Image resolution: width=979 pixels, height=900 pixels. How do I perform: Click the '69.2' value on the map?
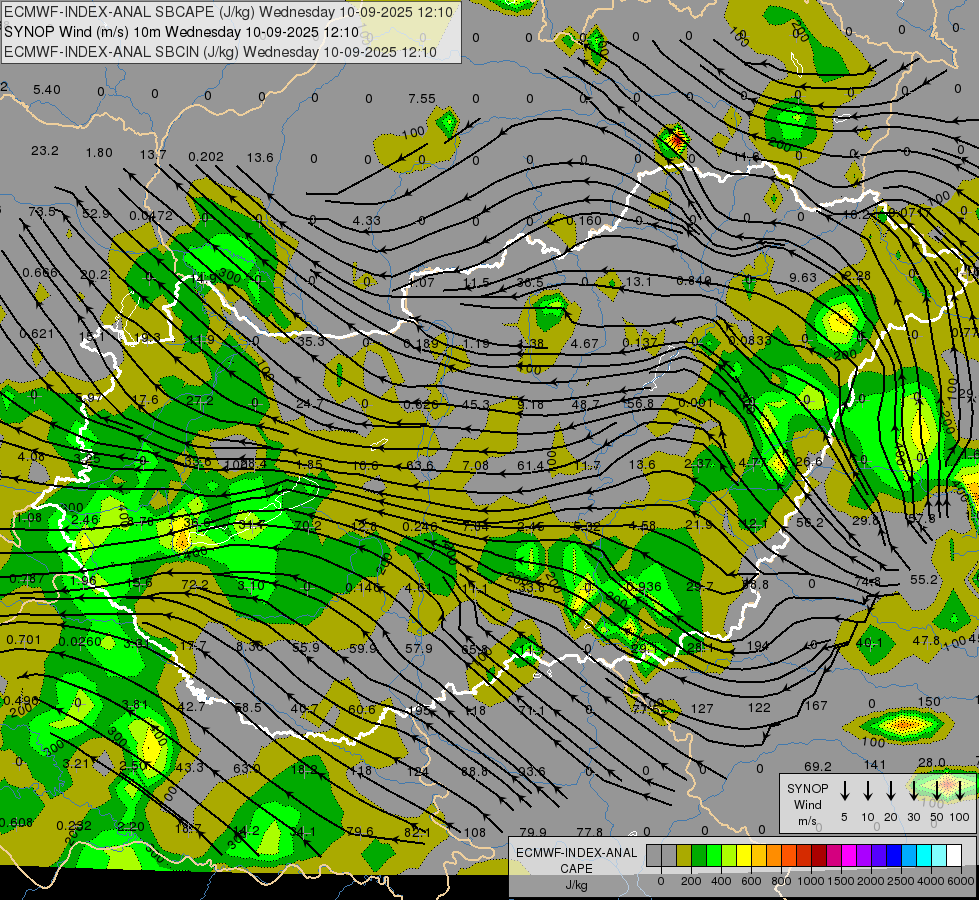tap(818, 766)
